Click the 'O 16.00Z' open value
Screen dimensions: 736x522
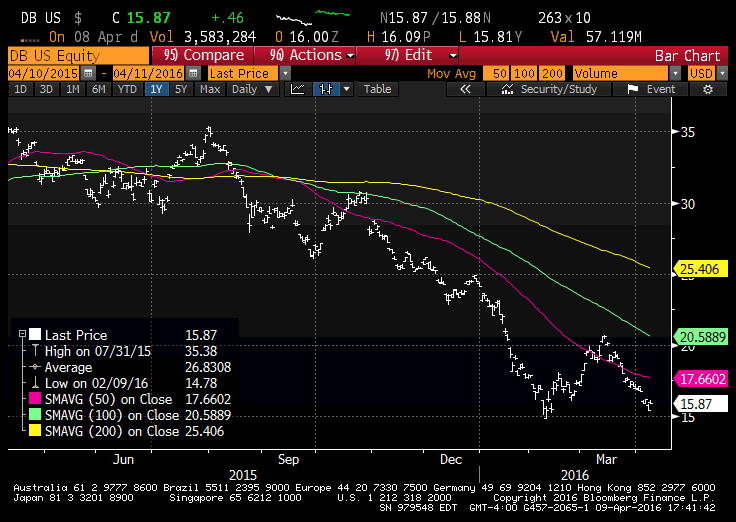[307, 37]
